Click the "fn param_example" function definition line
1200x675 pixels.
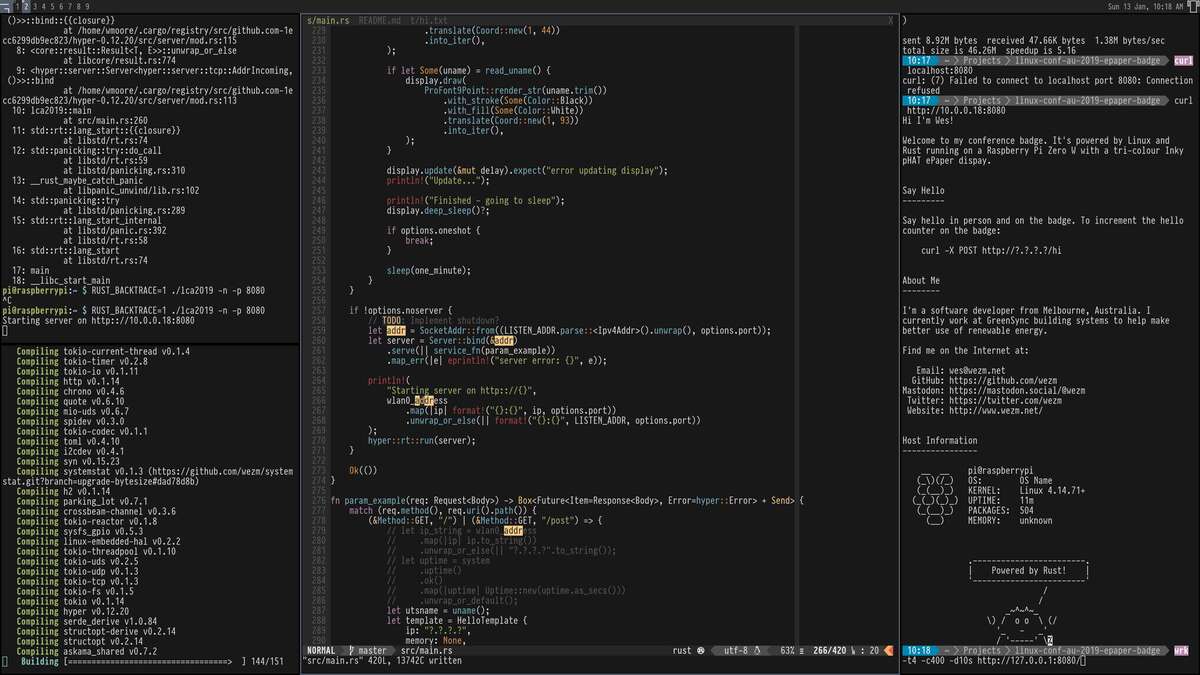click(568, 500)
